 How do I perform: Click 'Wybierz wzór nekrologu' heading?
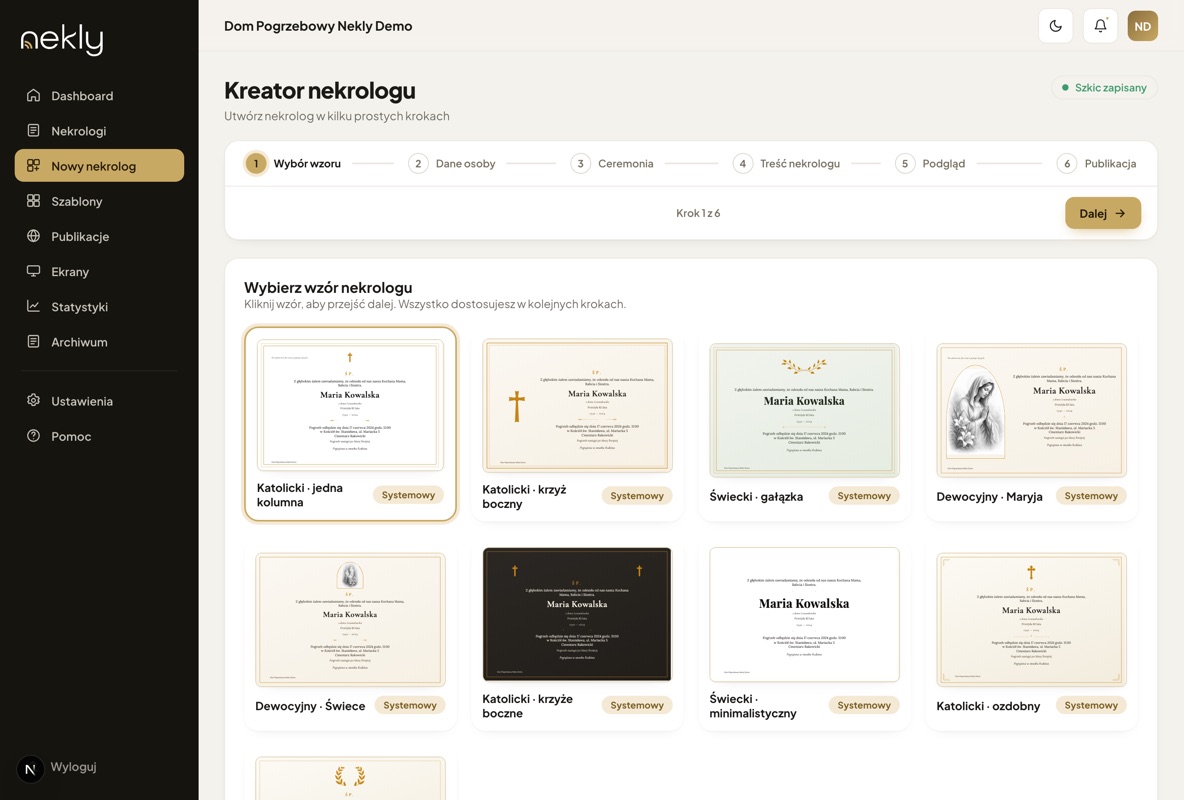coord(328,287)
